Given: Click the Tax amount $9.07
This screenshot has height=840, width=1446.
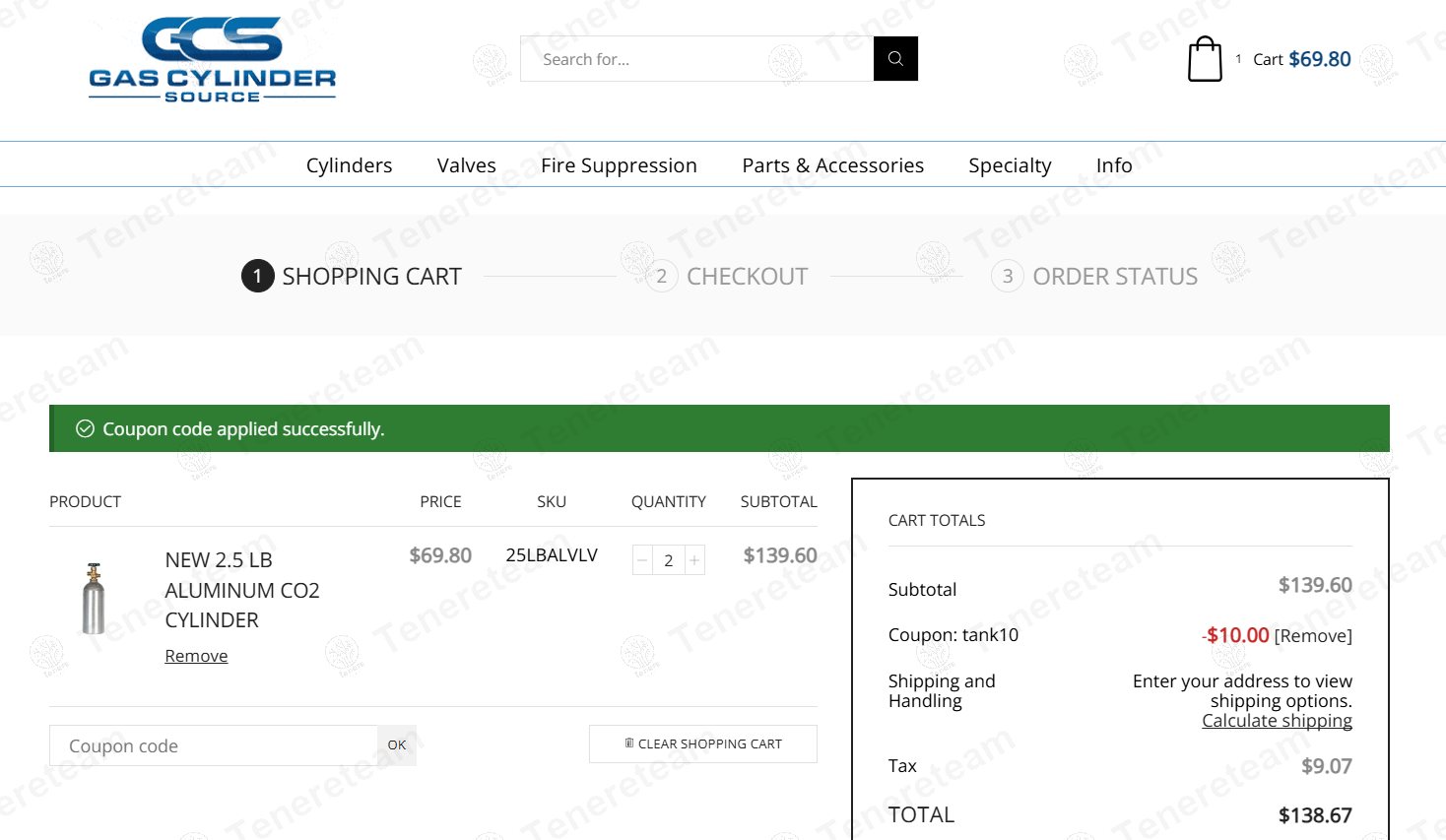Looking at the screenshot, I should (1327, 766).
